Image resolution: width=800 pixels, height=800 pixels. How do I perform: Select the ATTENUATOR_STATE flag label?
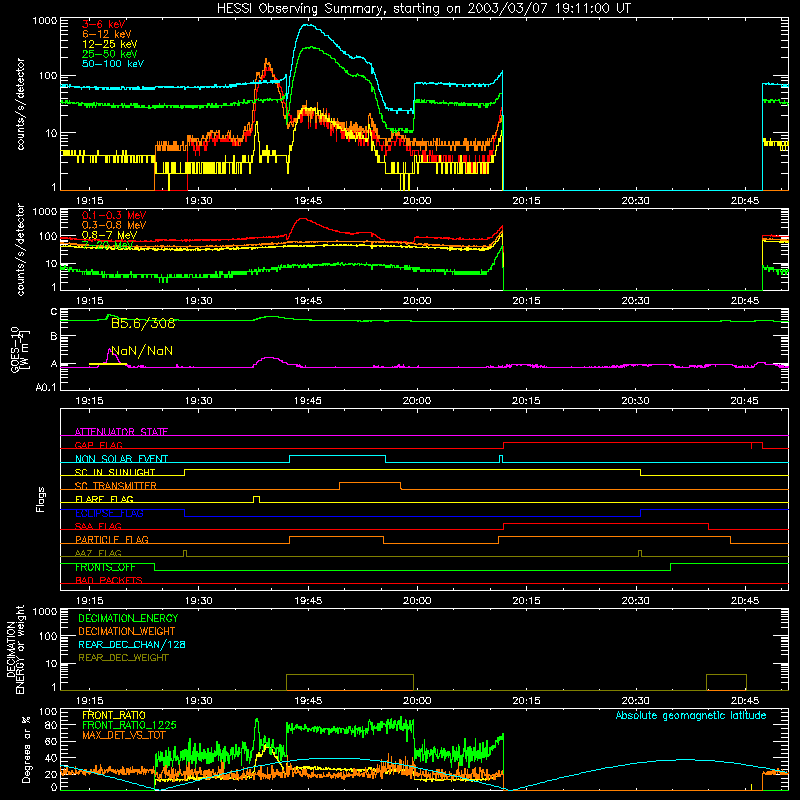(x=121, y=432)
